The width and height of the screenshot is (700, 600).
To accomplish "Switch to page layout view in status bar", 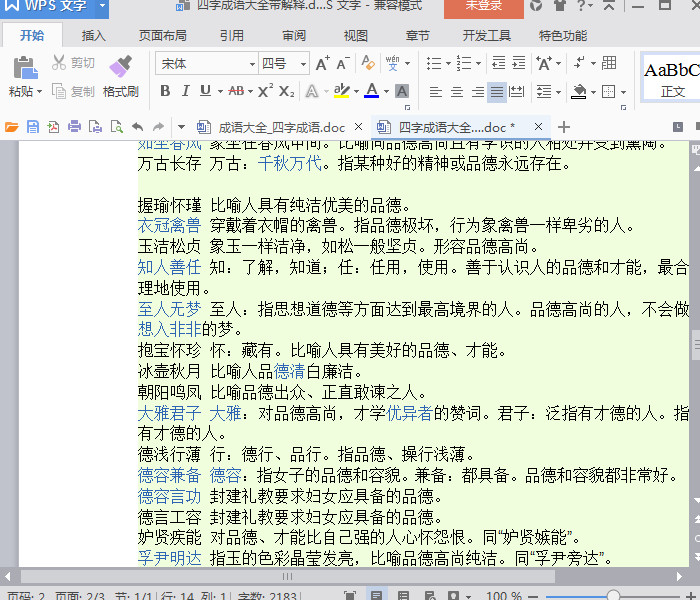I will [376, 595].
